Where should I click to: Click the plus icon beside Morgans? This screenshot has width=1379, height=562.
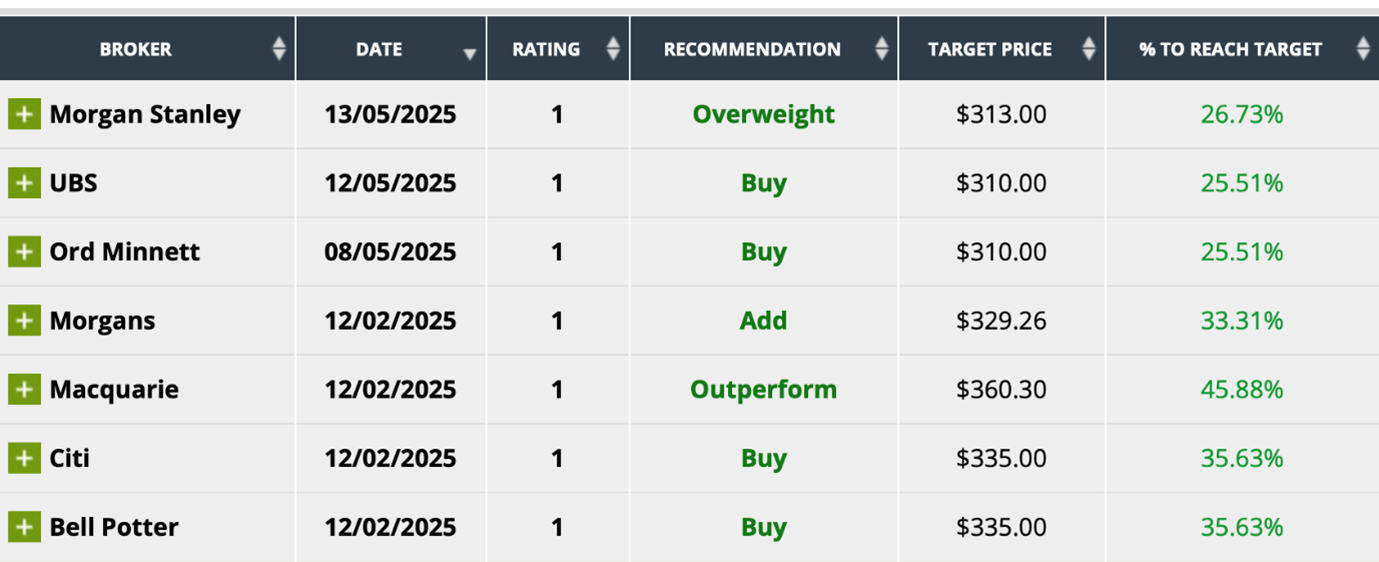click(x=24, y=321)
